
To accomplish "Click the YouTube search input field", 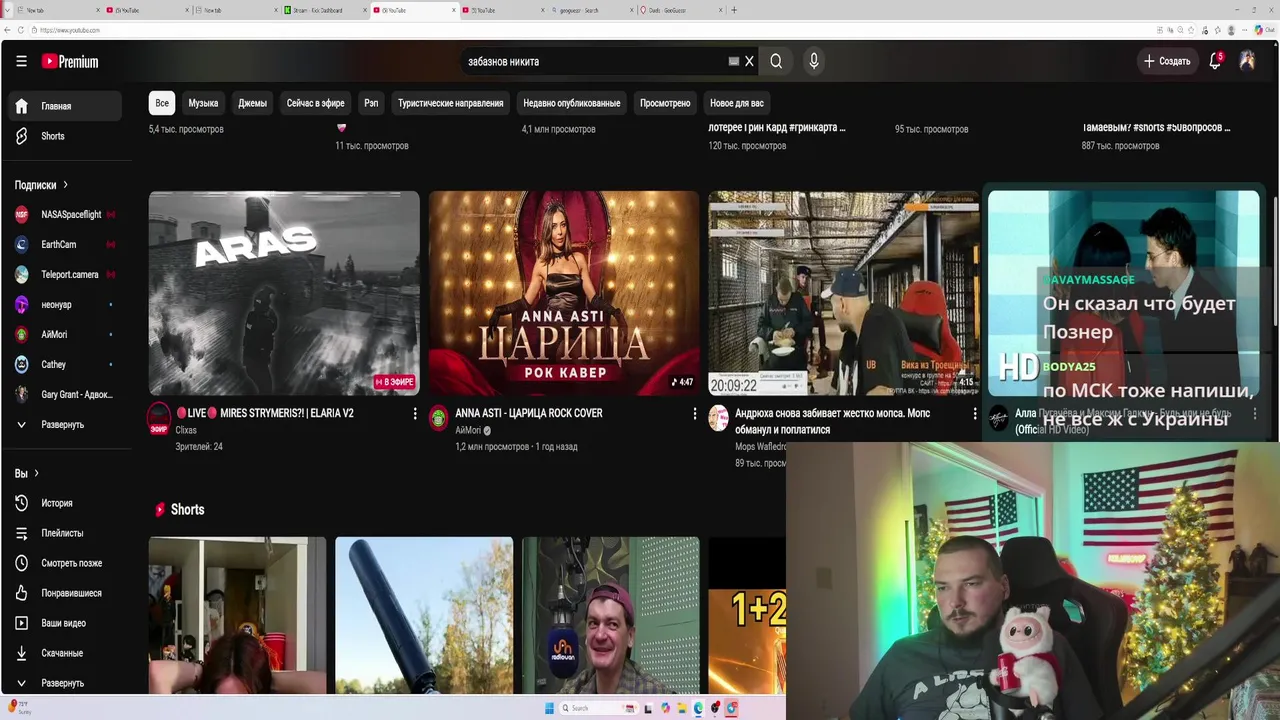I will pos(595,61).
